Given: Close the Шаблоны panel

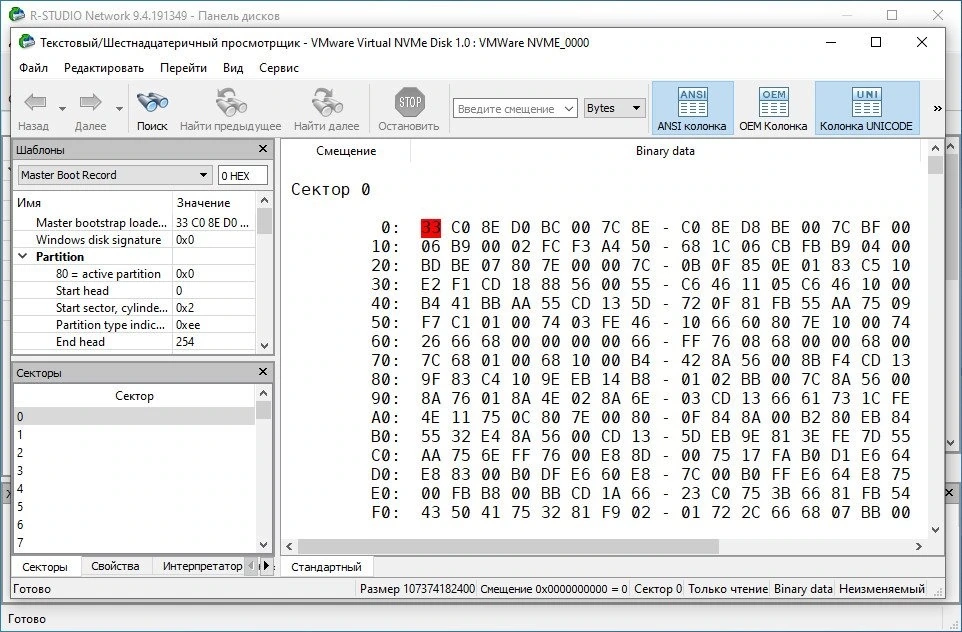Looking at the screenshot, I should click(263, 149).
